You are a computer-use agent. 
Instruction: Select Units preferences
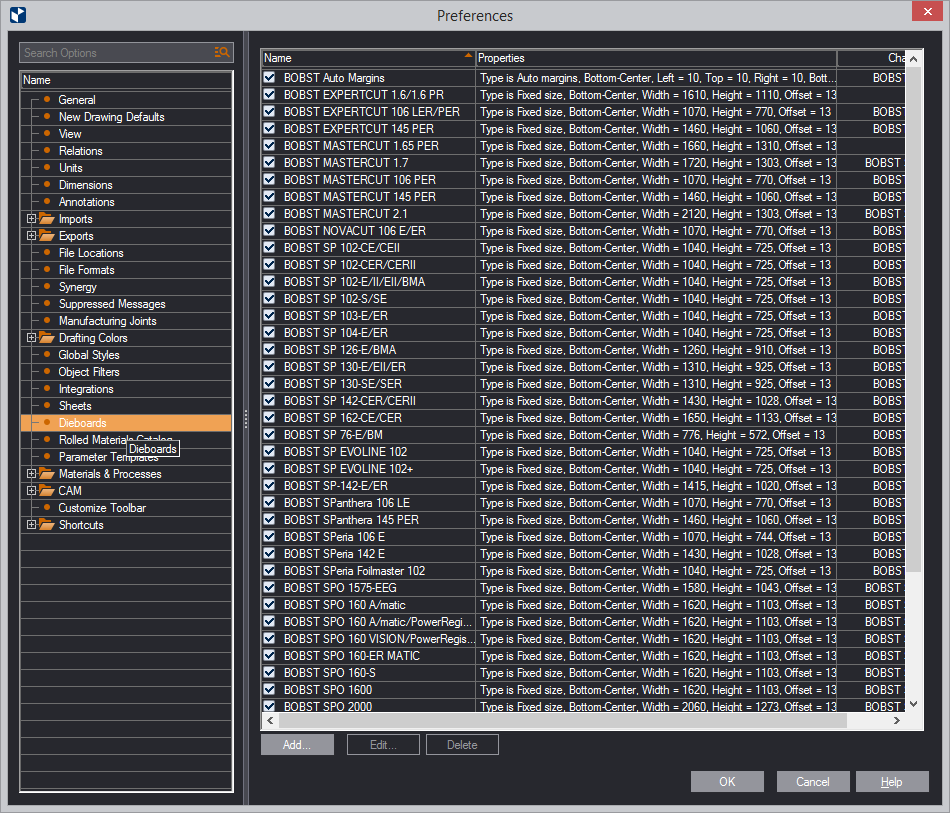point(70,168)
